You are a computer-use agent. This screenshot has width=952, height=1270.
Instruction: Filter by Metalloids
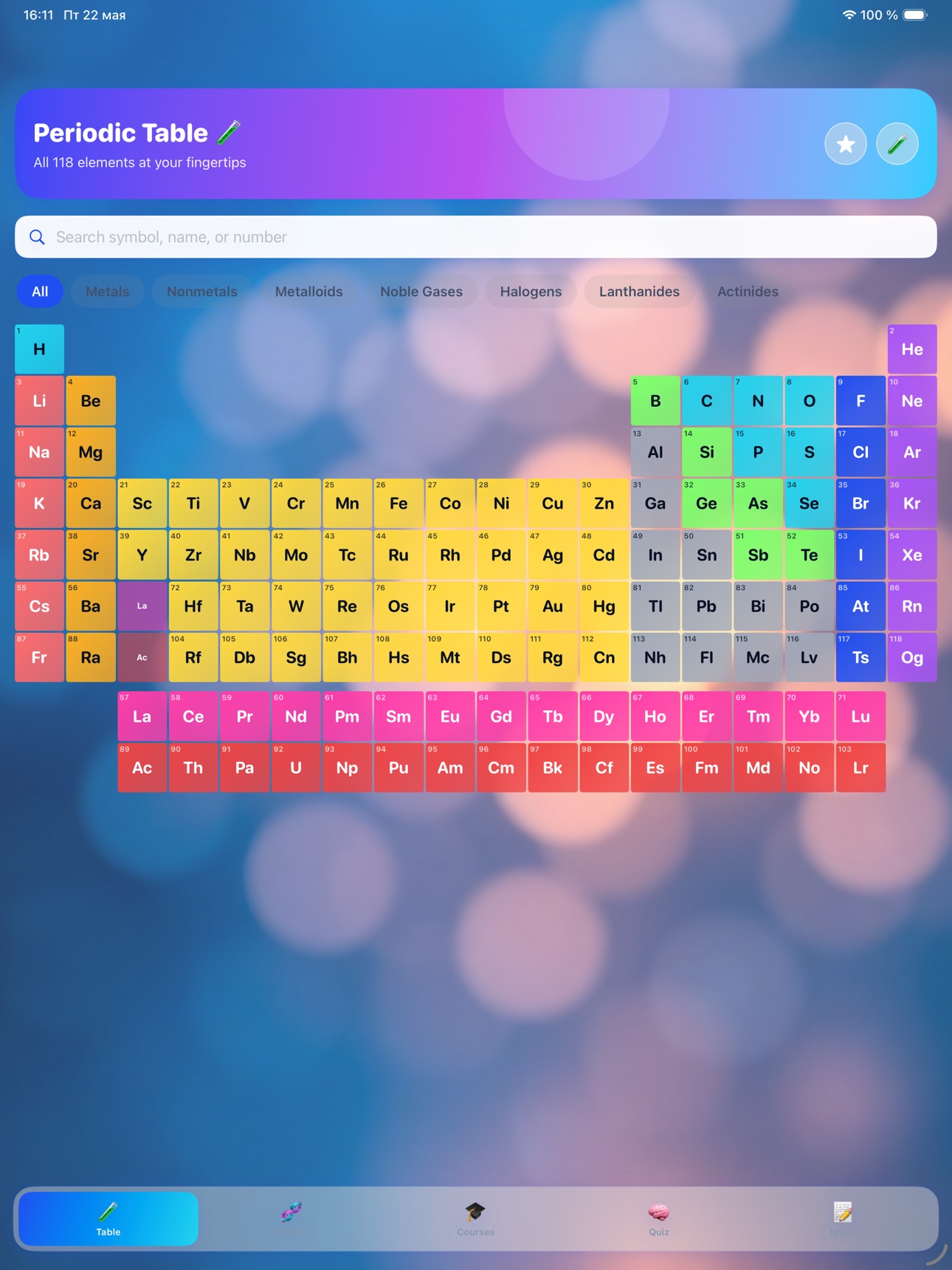(308, 292)
